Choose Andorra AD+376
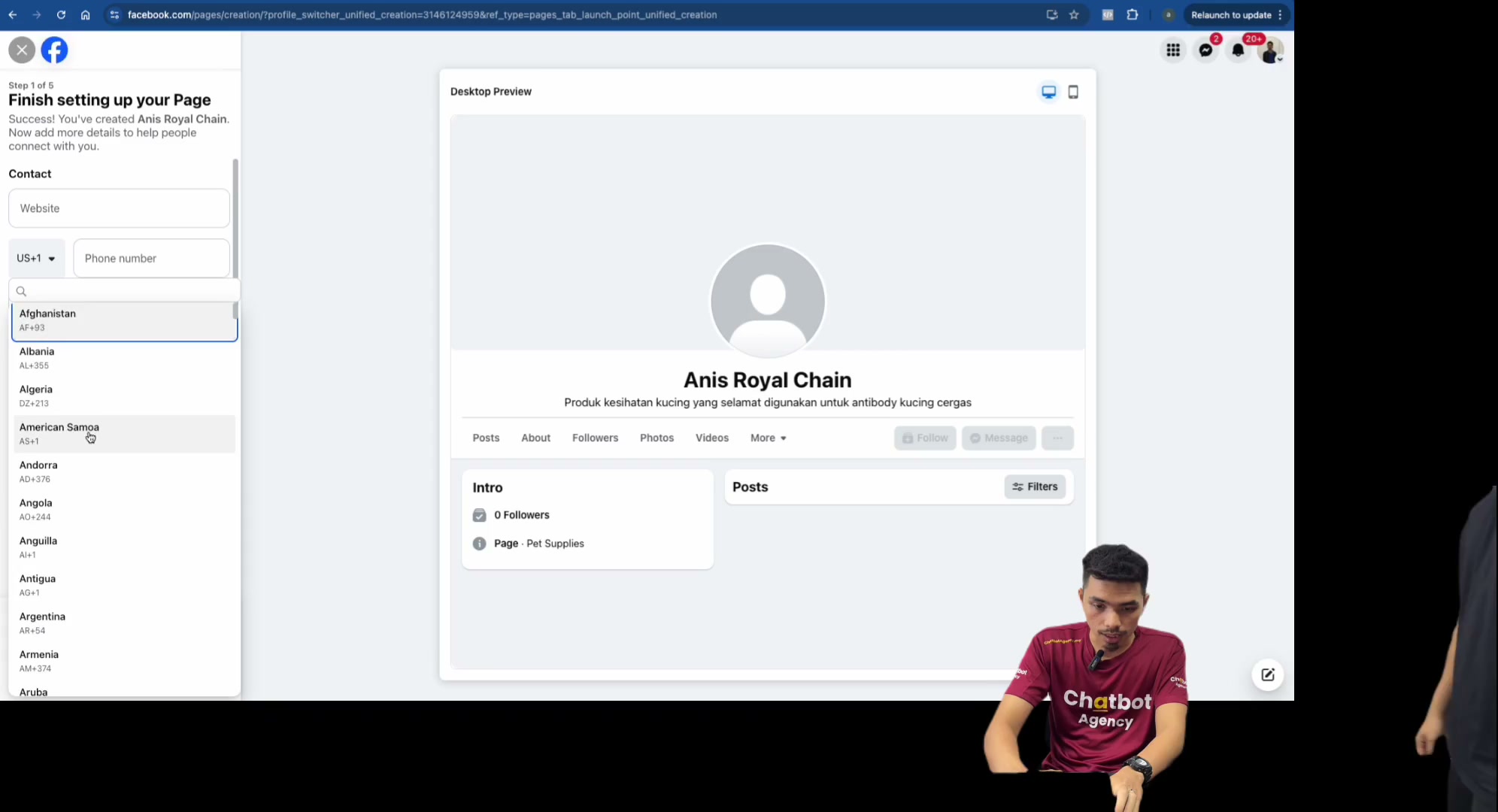 point(125,471)
